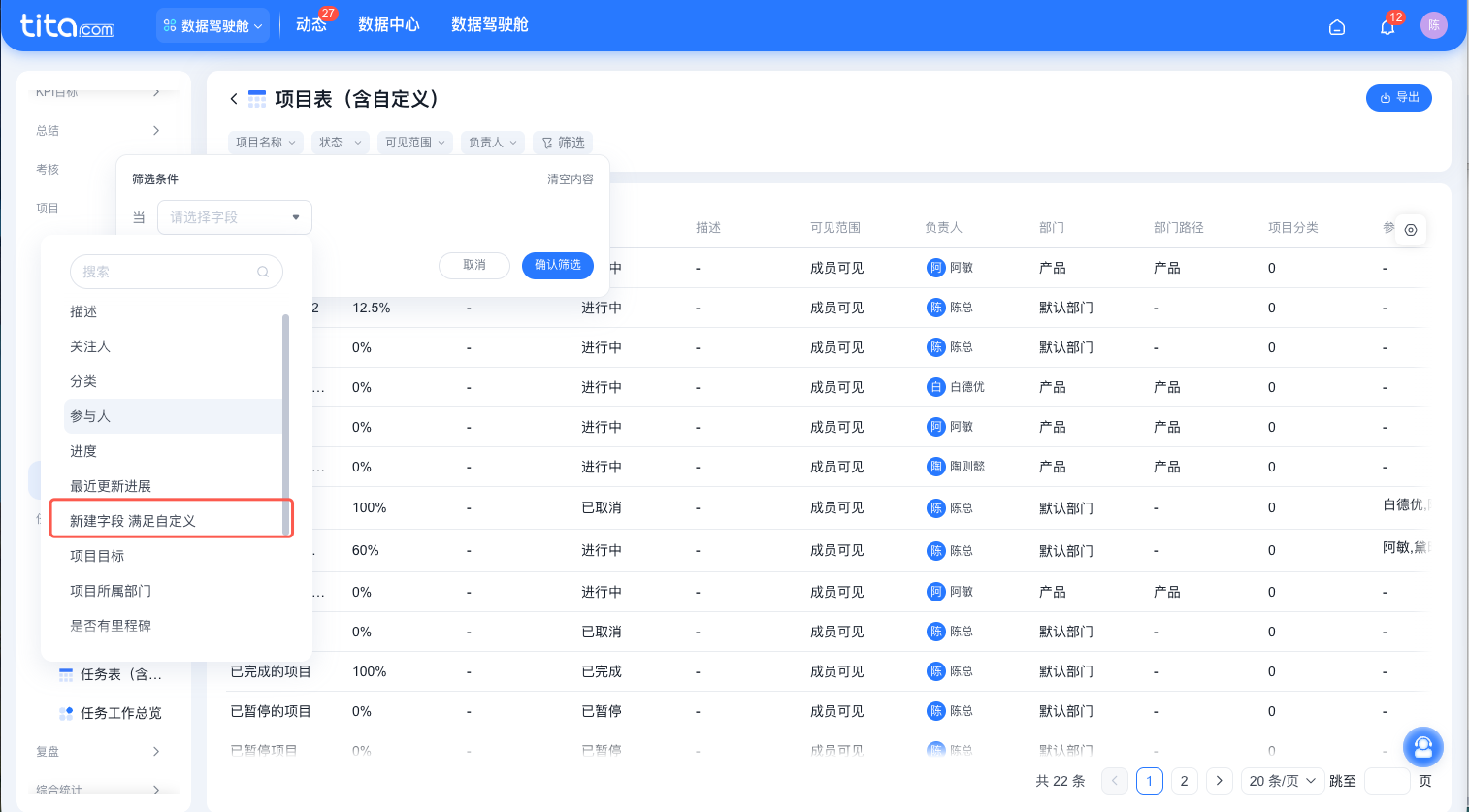
Task: Open column settings via the gear icon
Action: (1411, 230)
